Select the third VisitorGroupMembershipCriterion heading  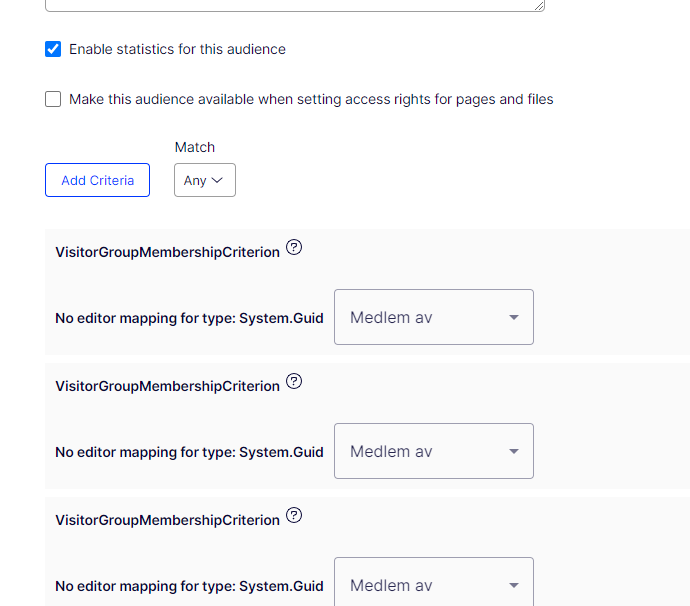[167, 520]
